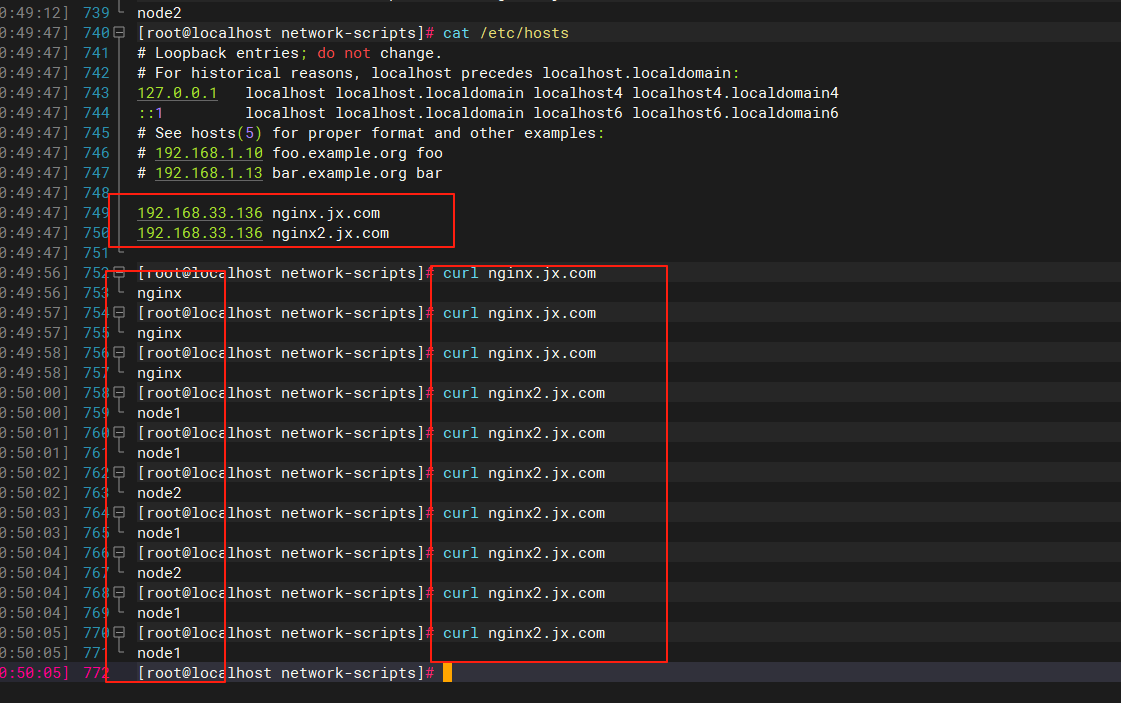
Task: Click the curl nginx2.jx.com command on line 762
Action: [524, 473]
